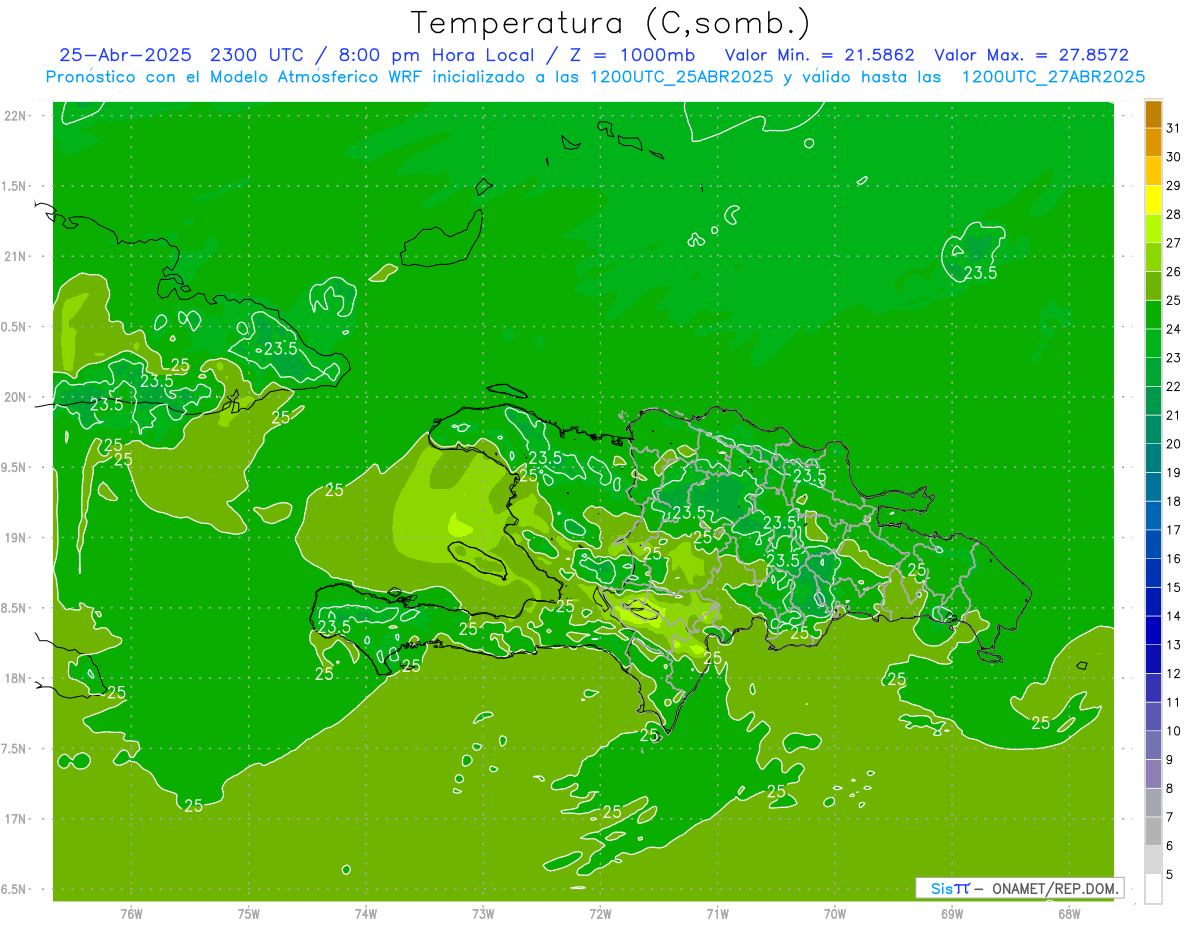Click the "75W" longitude axis label
This screenshot has height=927, width=1200.
click(x=248, y=914)
